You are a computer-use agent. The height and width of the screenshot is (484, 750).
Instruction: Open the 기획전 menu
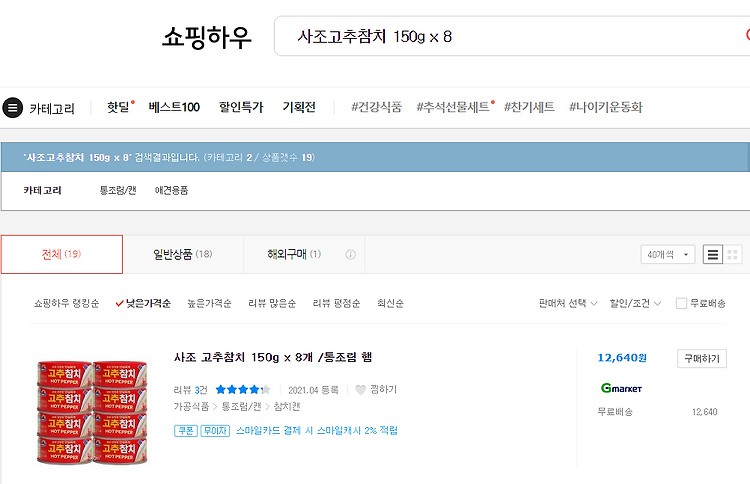coord(299,107)
